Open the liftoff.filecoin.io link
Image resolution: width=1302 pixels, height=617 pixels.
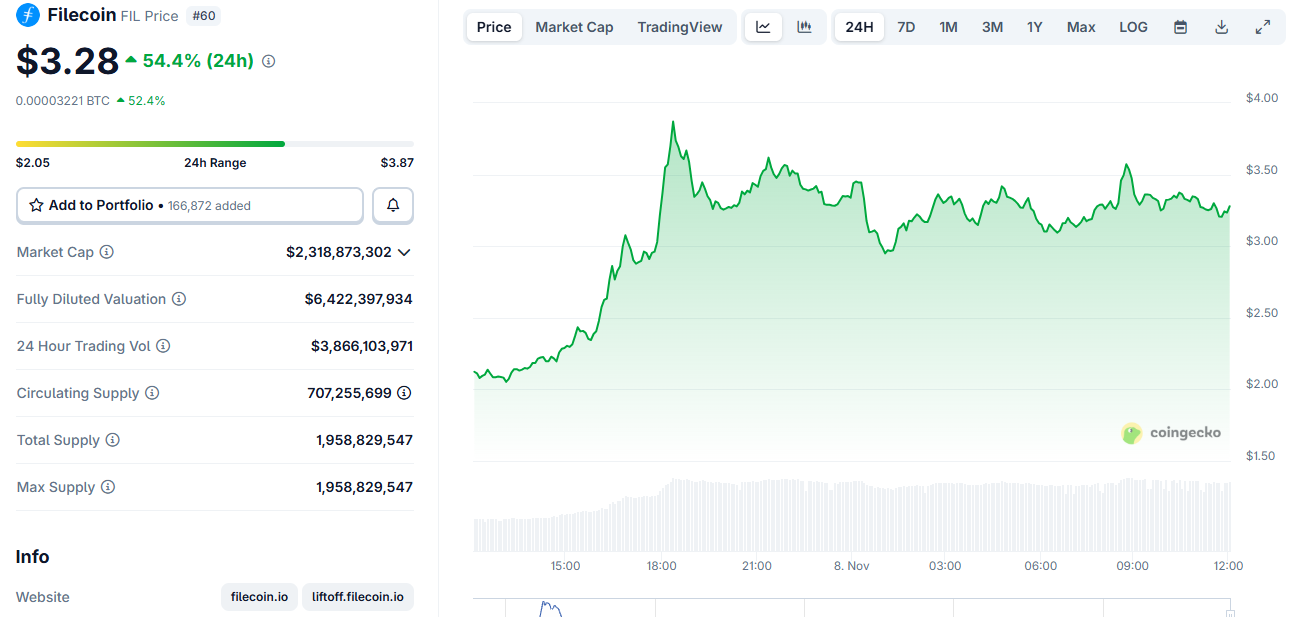tap(357, 597)
